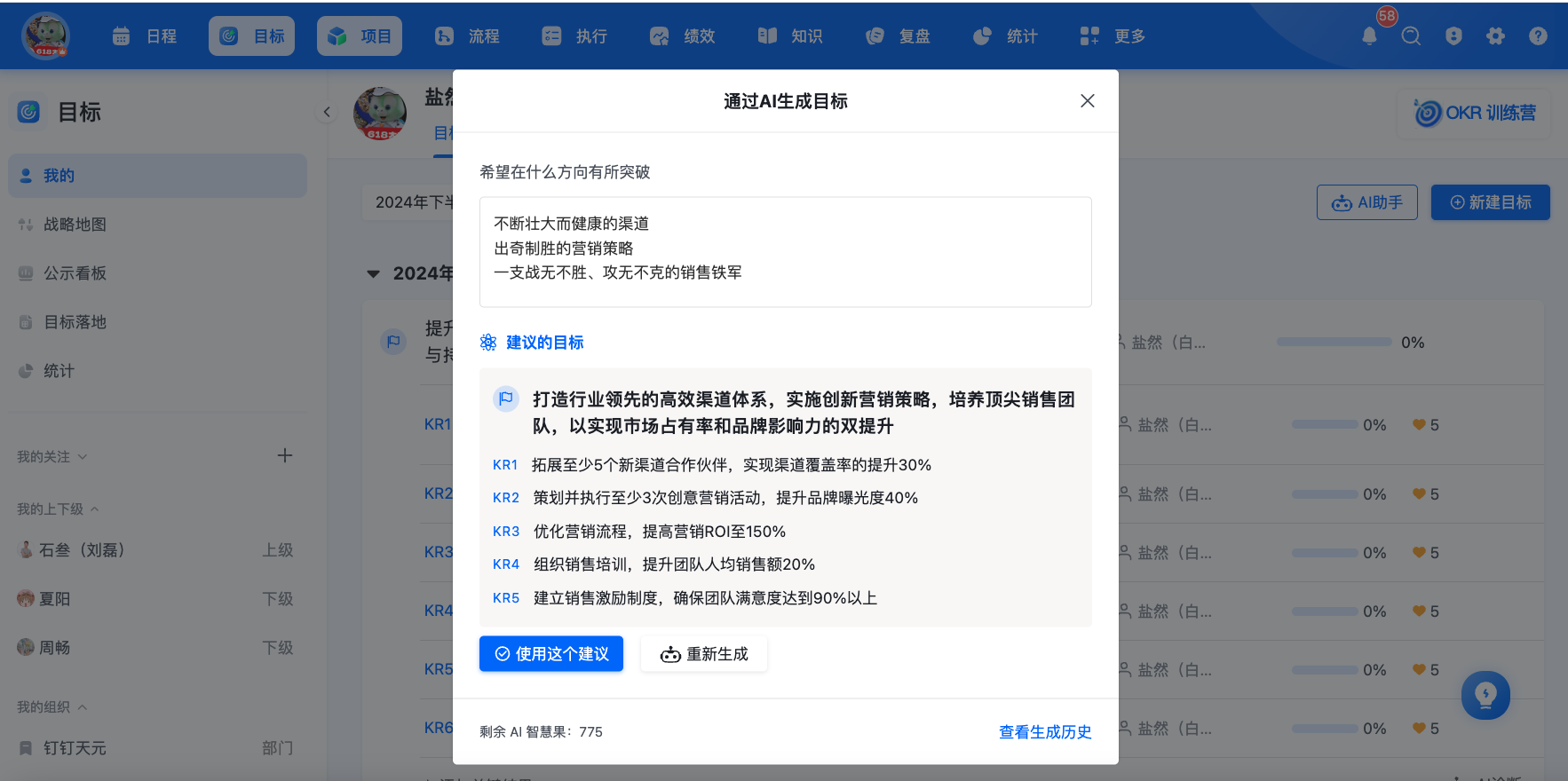Image resolution: width=1568 pixels, height=781 pixels.
Task: Open the 统计 statistics top menu
Action: (x=1005, y=36)
